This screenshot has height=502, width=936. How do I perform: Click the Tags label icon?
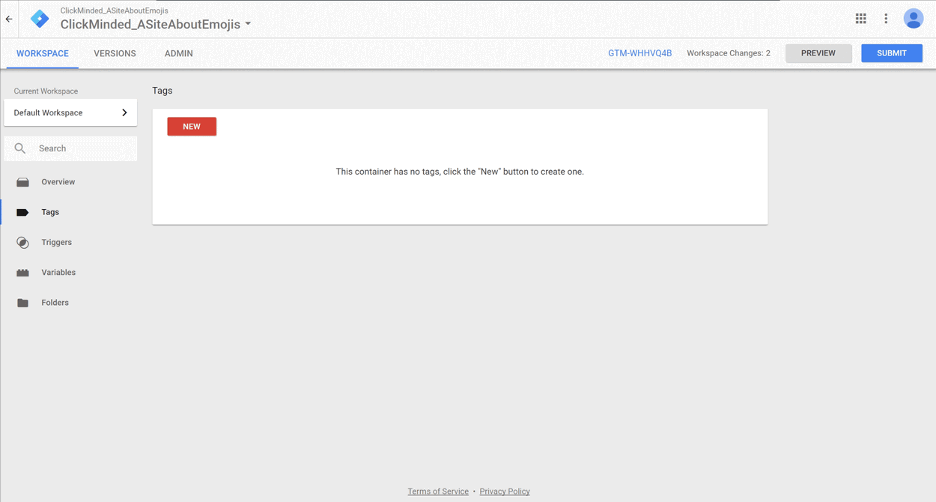[23, 212]
